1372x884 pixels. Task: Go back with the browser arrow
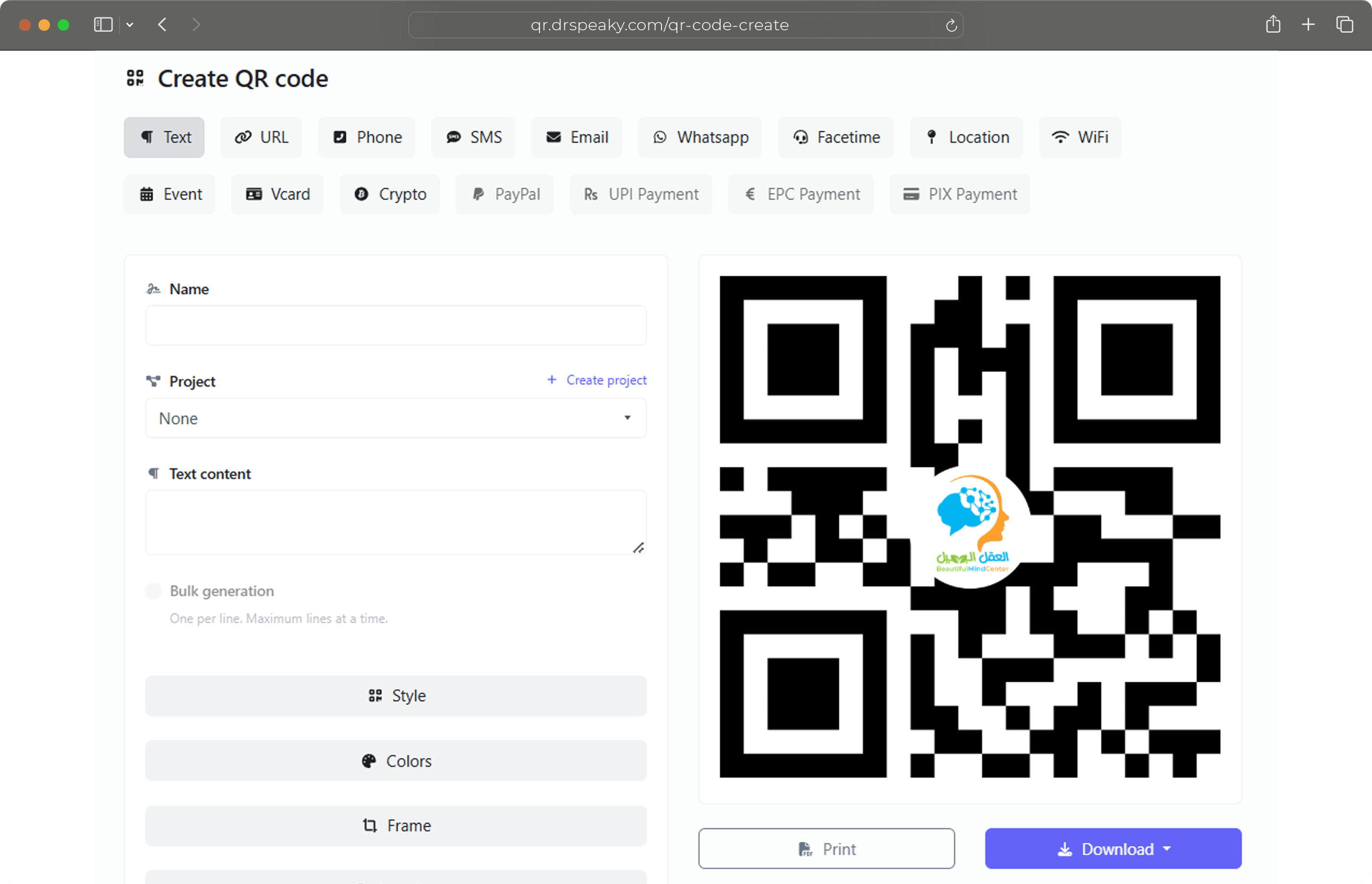pos(162,25)
